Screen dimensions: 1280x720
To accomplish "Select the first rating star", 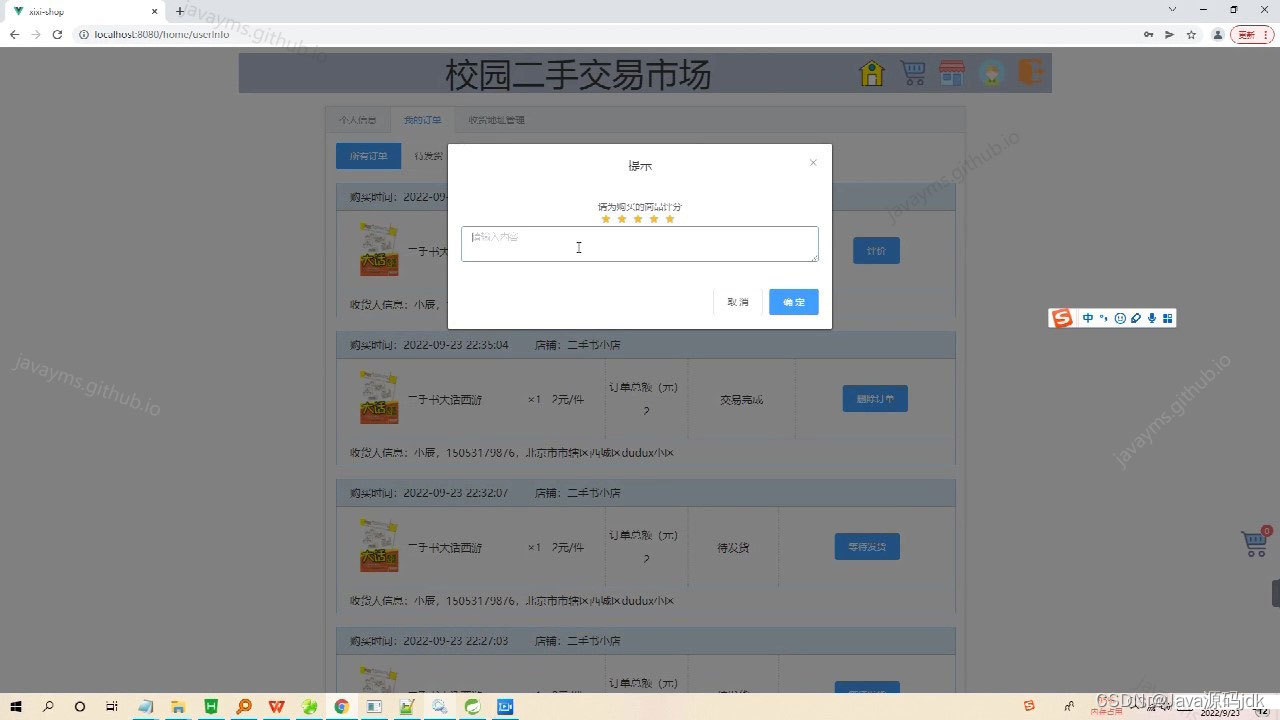I will [606, 219].
